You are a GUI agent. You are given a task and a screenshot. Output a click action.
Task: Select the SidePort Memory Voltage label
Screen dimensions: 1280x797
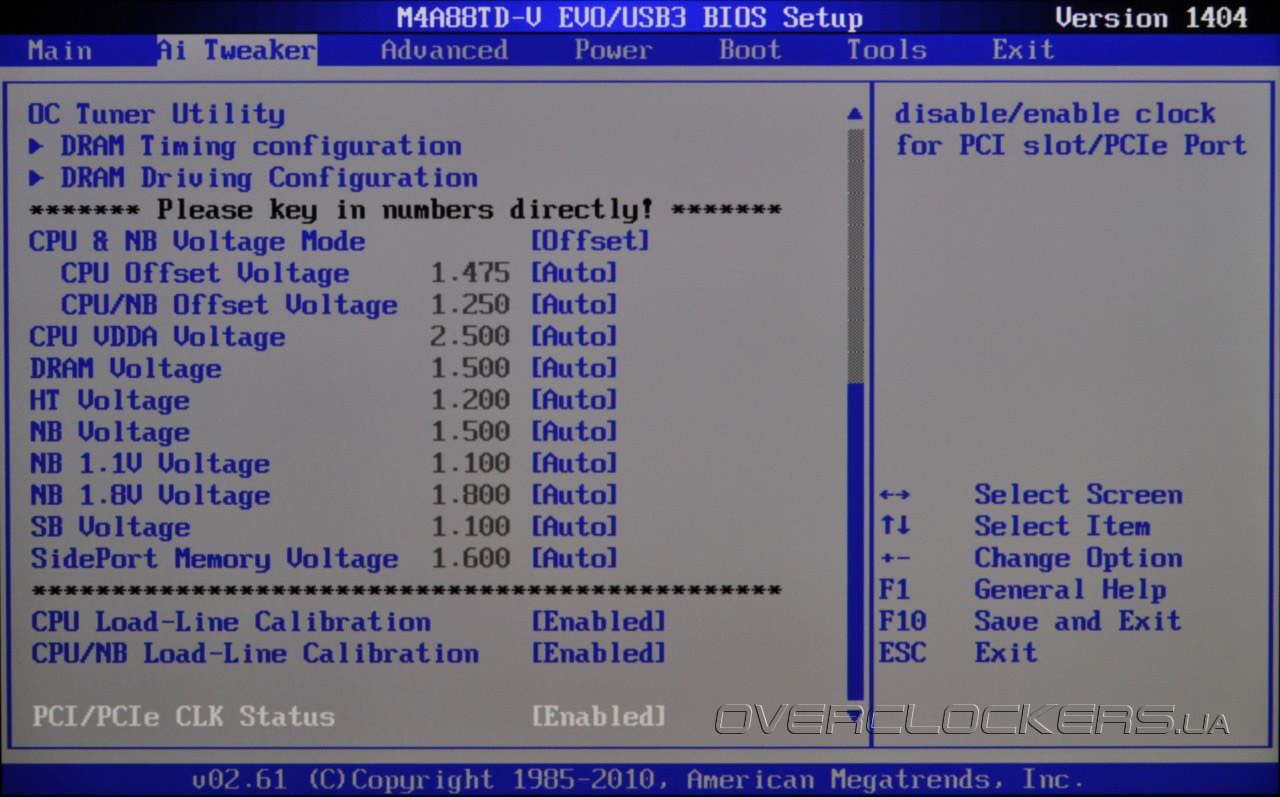[214, 559]
